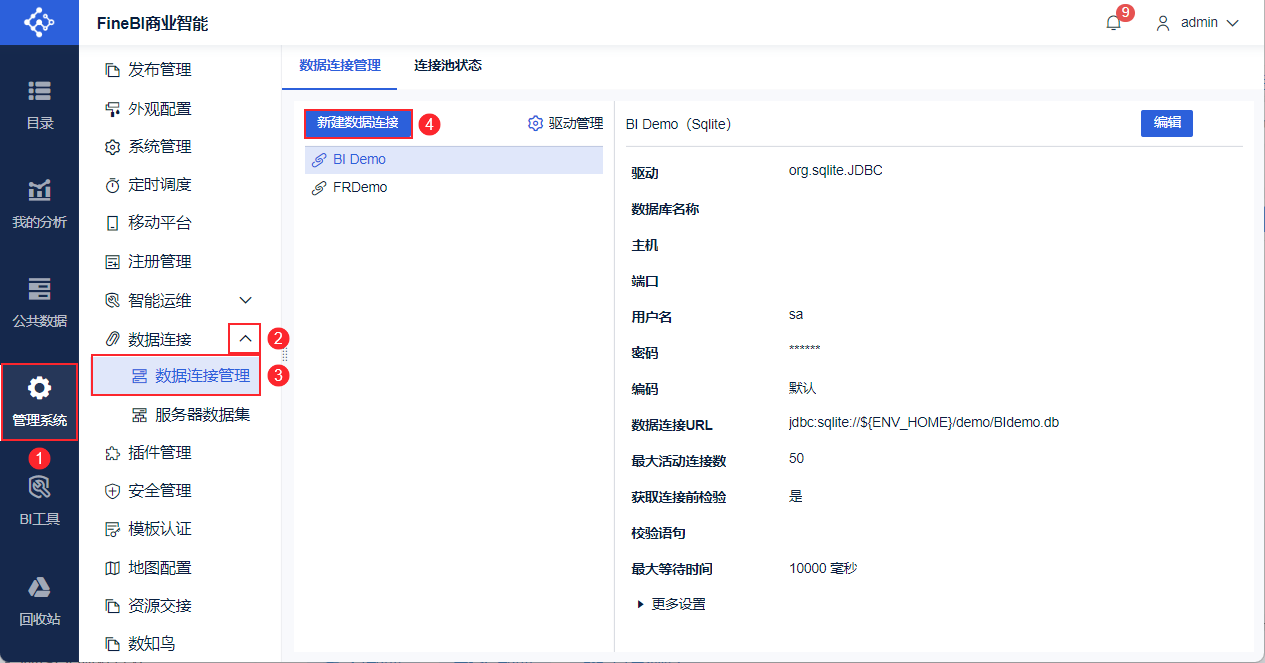The height and width of the screenshot is (663, 1265).
Task: Click the 系统管理 gear icon
Action: point(112,147)
